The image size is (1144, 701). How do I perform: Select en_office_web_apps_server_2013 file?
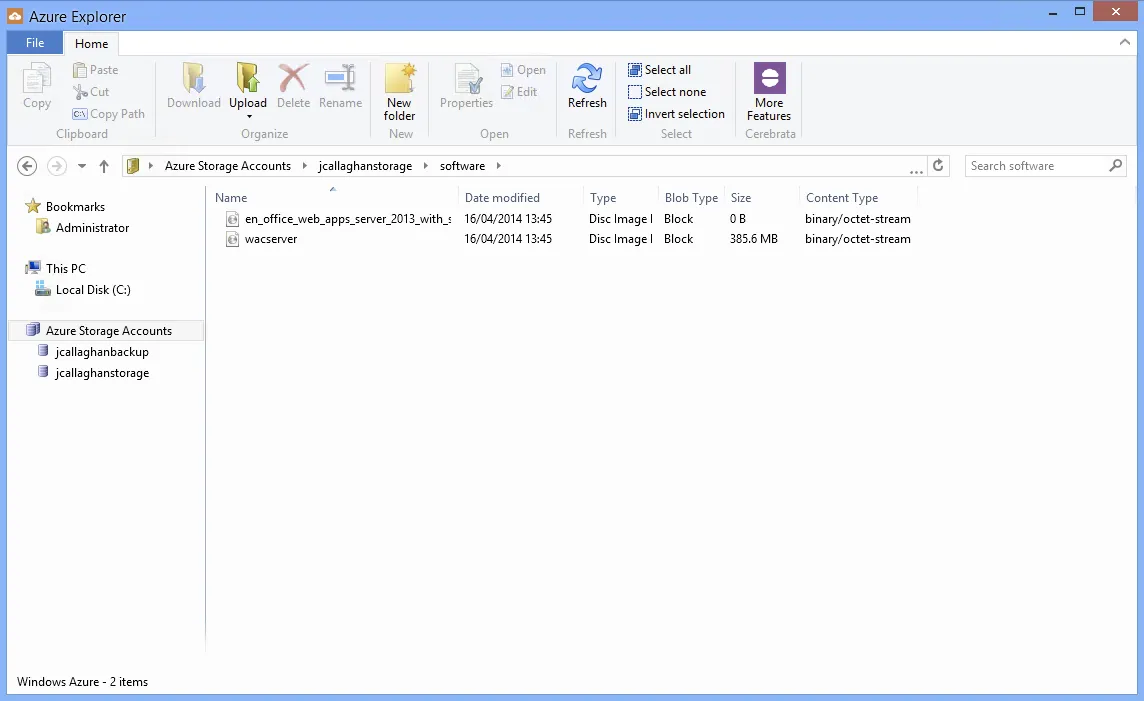[348, 219]
